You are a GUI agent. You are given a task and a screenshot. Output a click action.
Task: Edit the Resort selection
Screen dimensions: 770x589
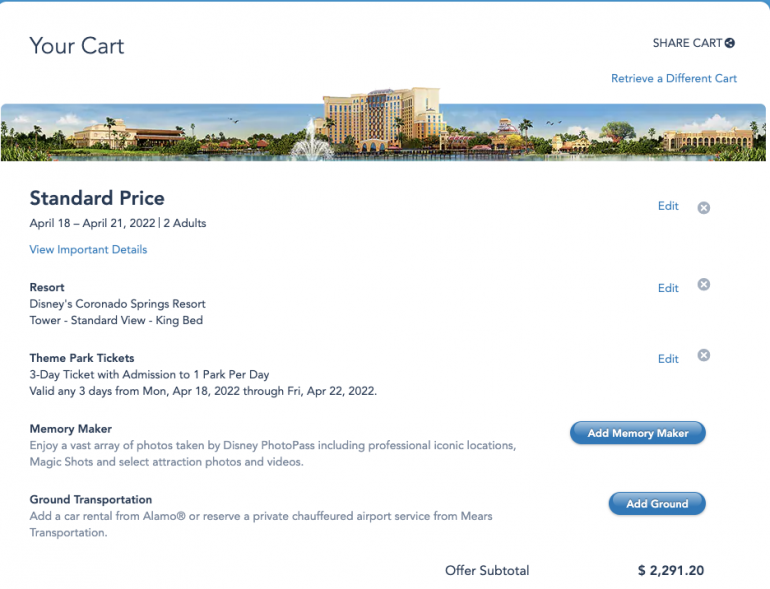coord(668,288)
